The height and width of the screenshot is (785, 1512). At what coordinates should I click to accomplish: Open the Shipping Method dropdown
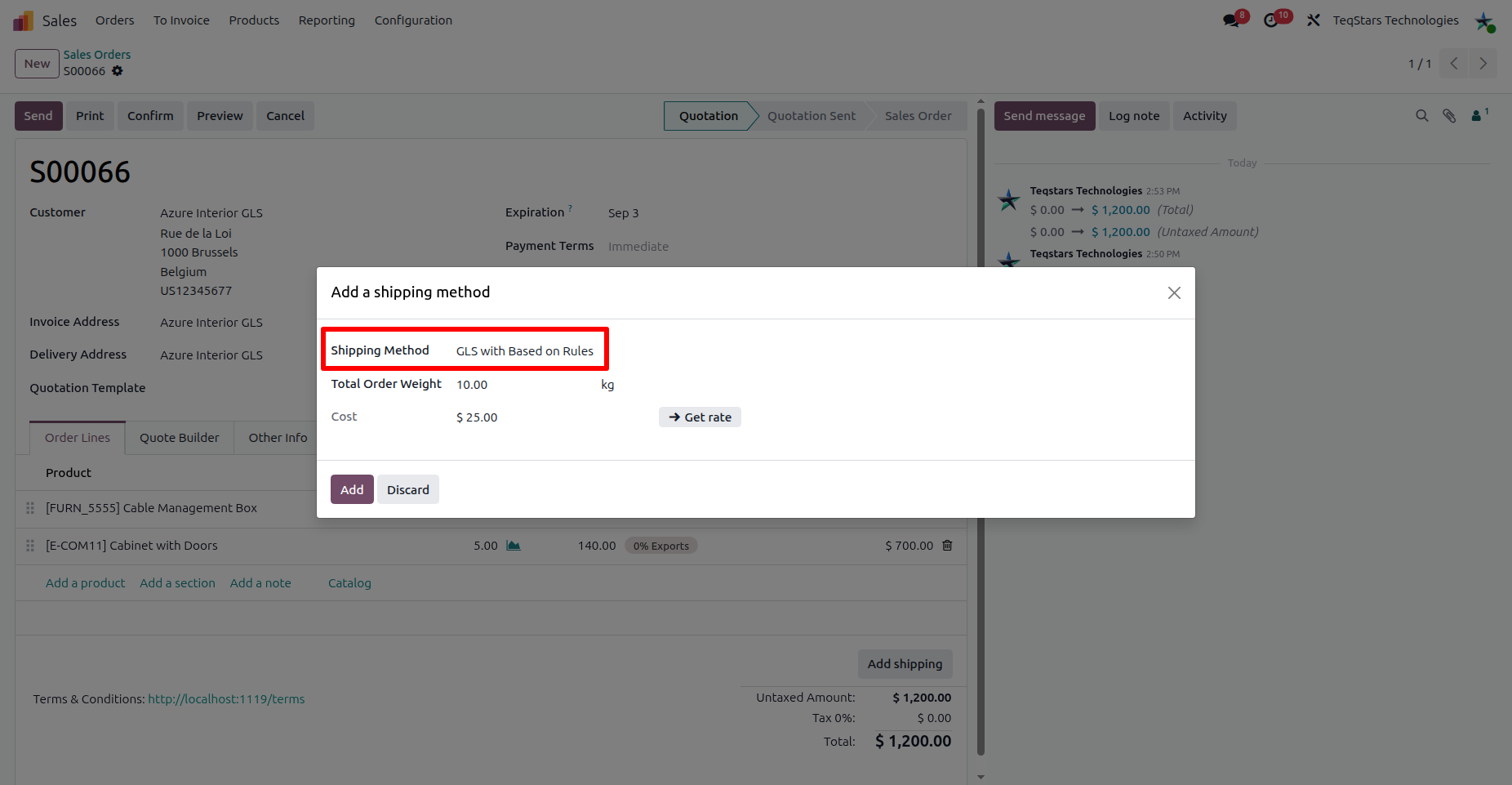pos(525,351)
